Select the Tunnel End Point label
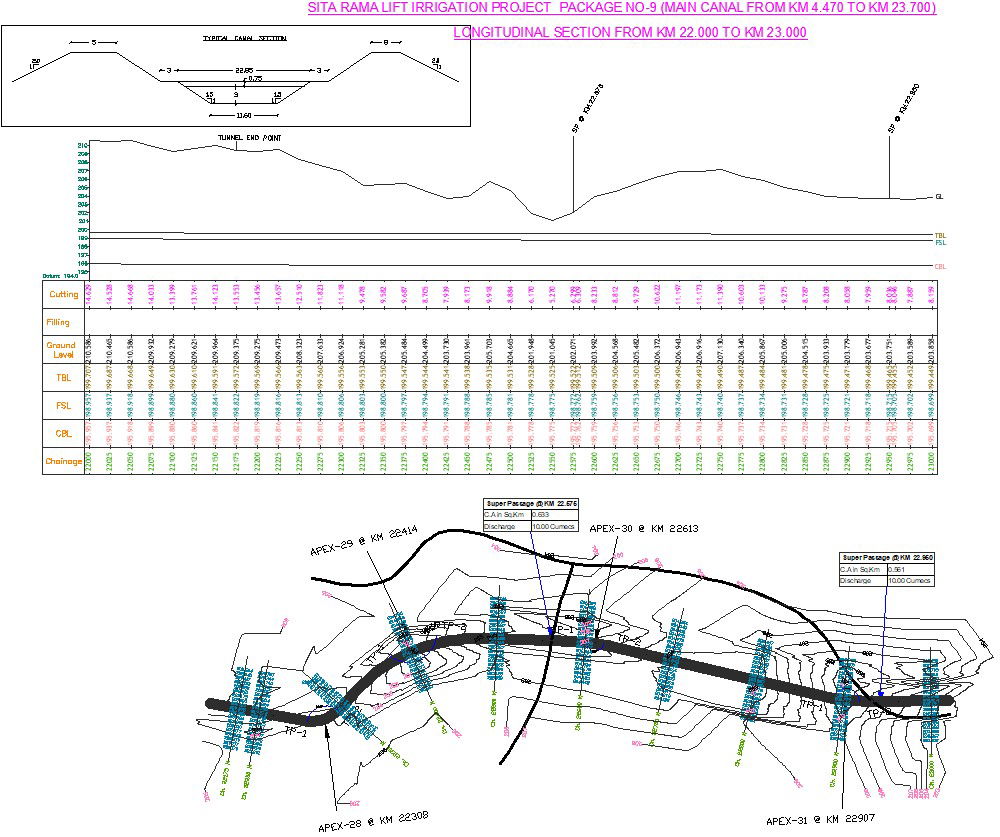The image size is (1000, 837). point(249,137)
